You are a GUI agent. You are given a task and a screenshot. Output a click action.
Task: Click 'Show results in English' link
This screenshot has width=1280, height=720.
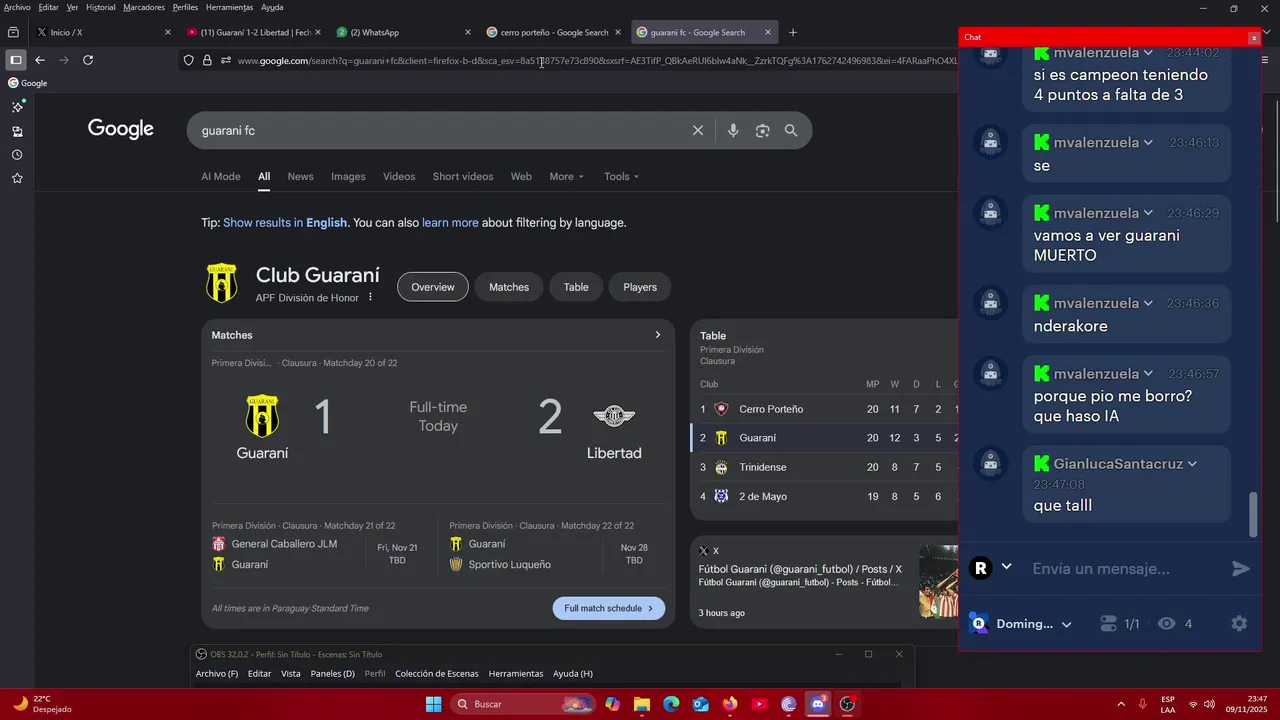pos(285,223)
